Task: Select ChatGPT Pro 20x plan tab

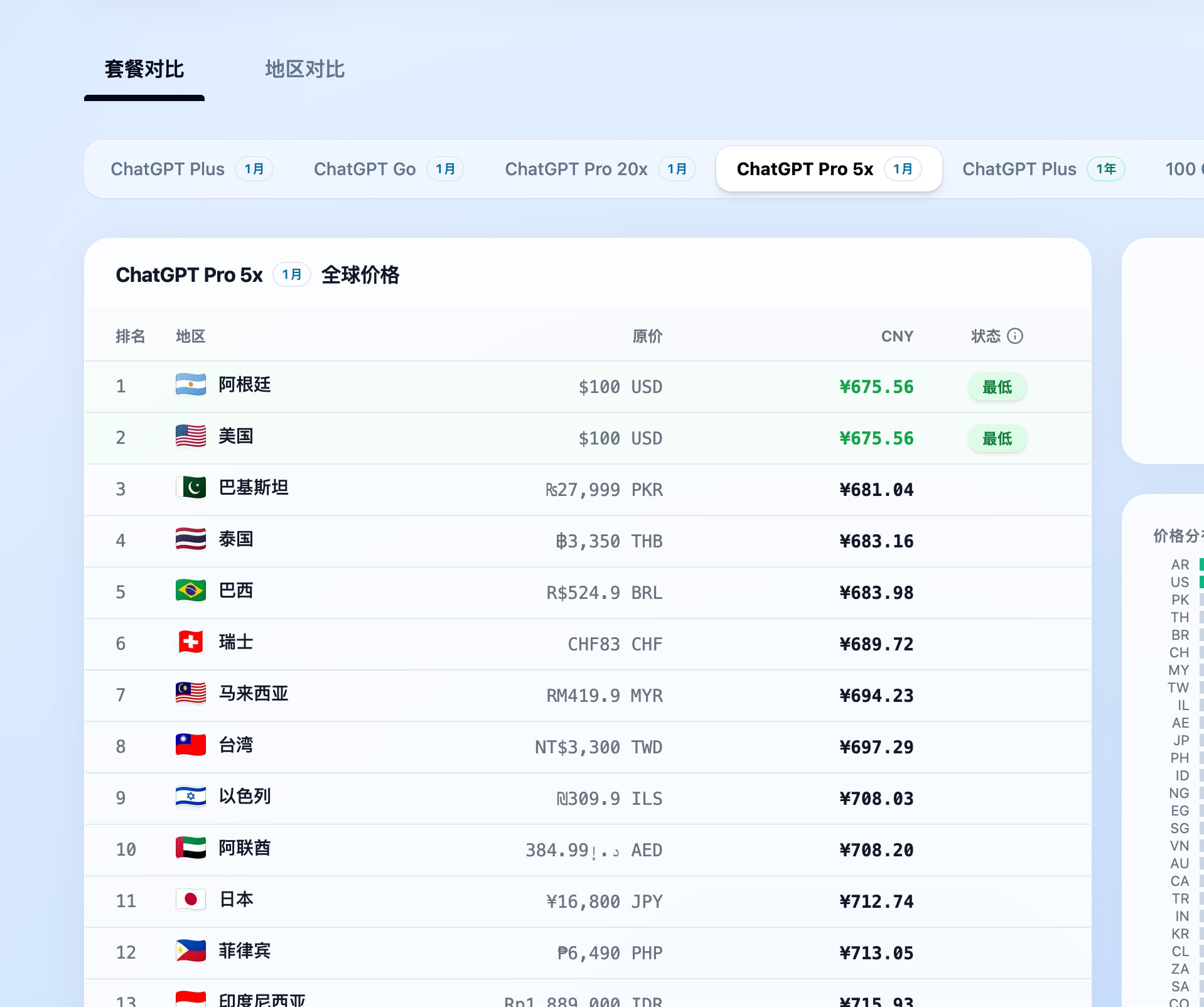Action: tap(600, 169)
